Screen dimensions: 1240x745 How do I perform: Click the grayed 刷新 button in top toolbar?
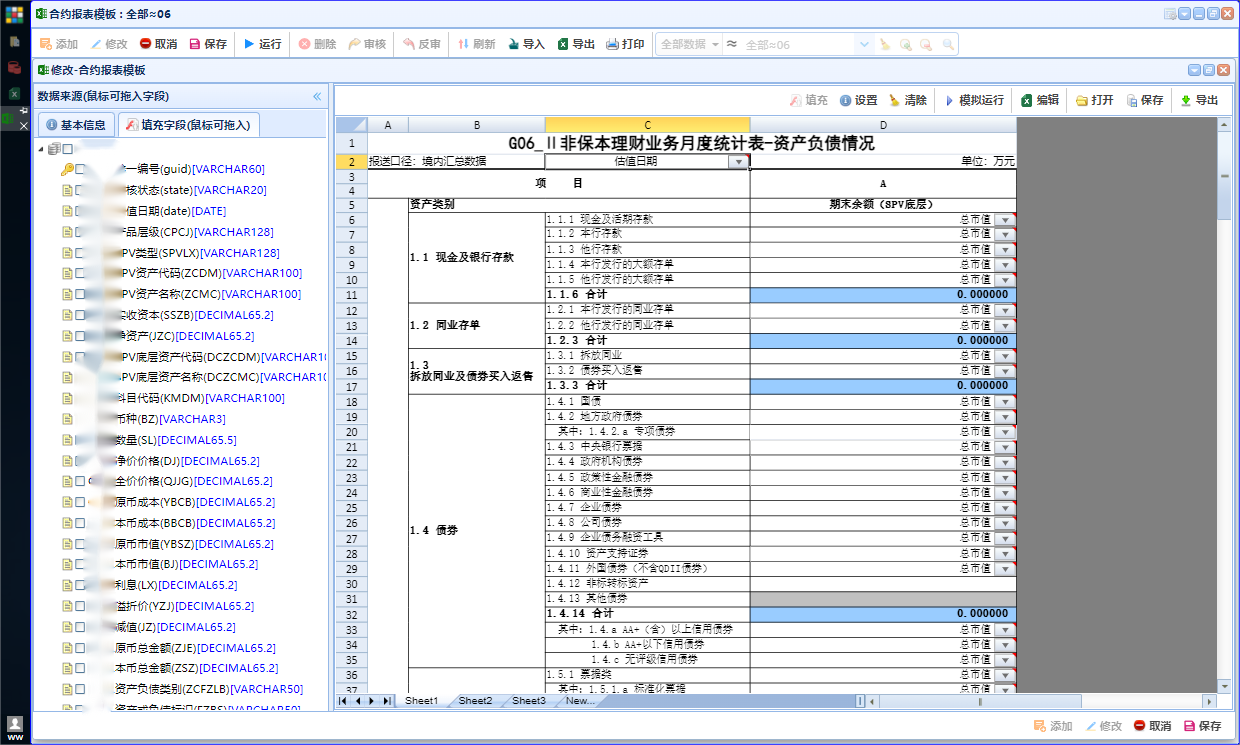(477, 44)
